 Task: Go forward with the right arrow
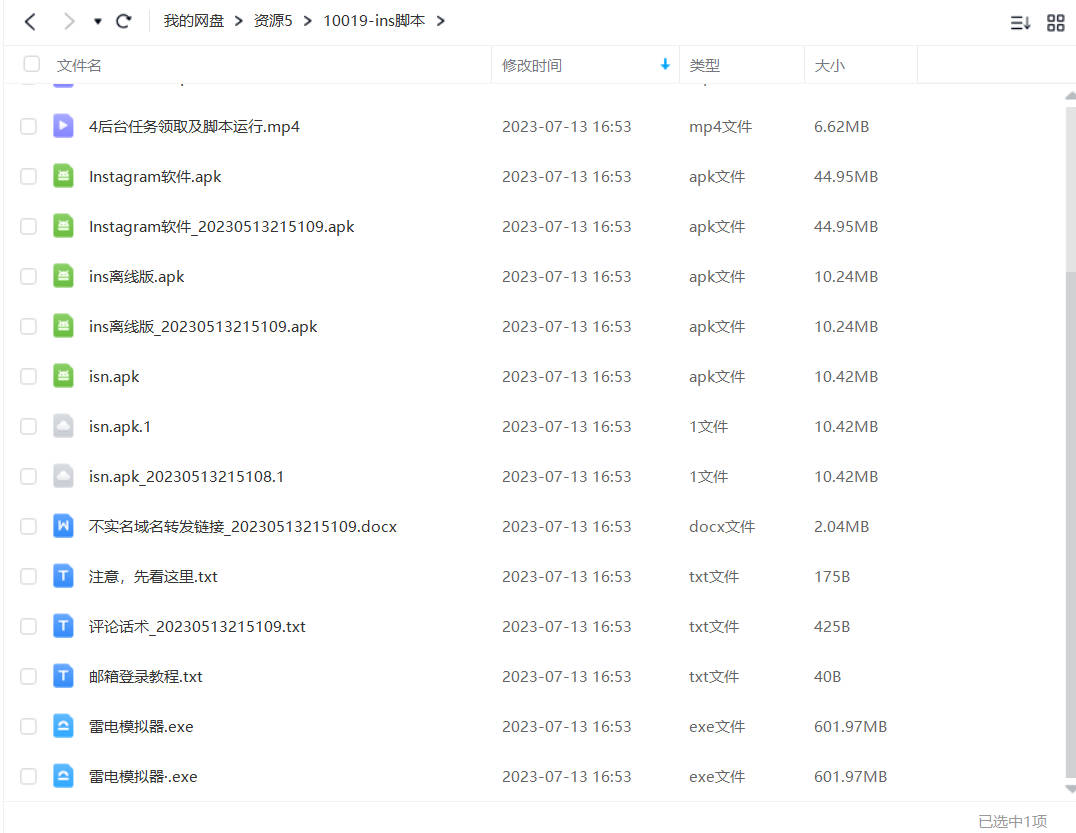[x=69, y=21]
